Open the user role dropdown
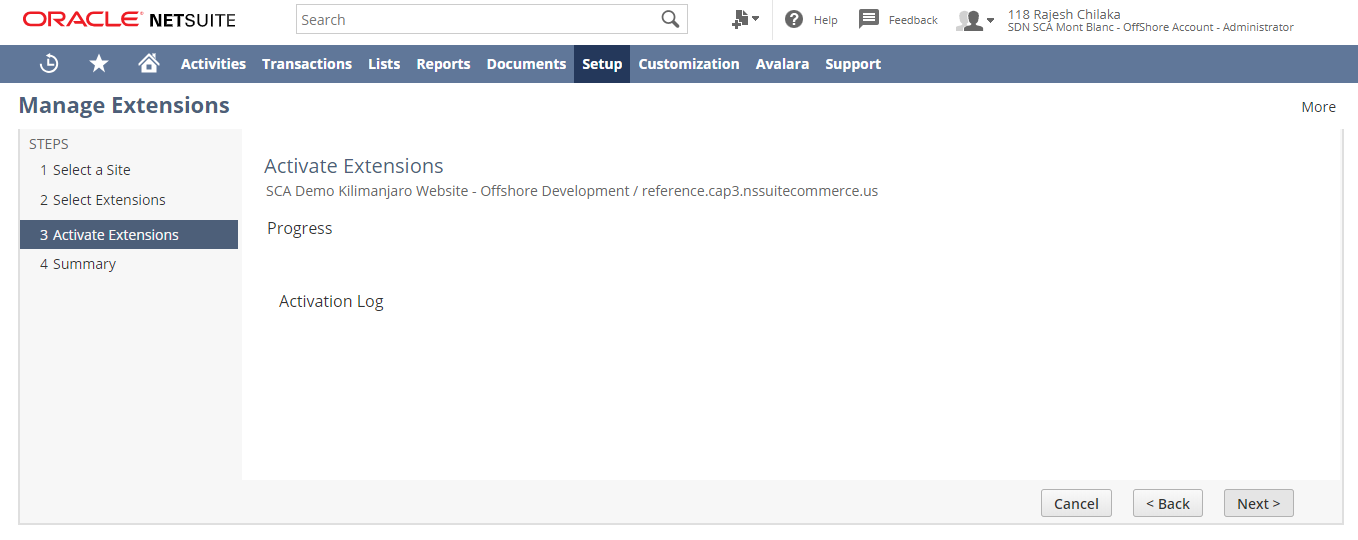This screenshot has width=1358, height=540. coord(975,21)
